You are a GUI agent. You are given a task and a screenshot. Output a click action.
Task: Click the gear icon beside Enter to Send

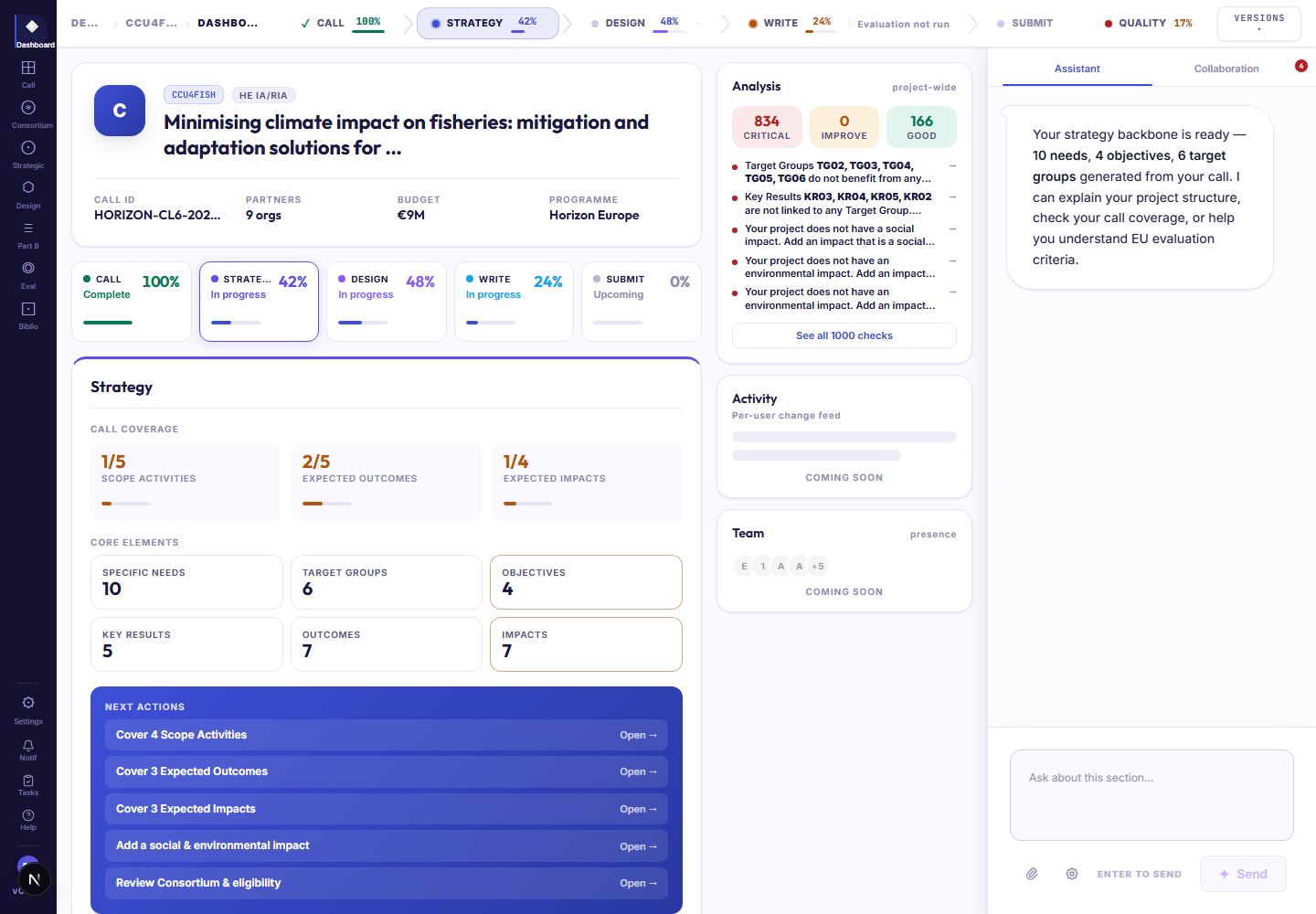1072,874
